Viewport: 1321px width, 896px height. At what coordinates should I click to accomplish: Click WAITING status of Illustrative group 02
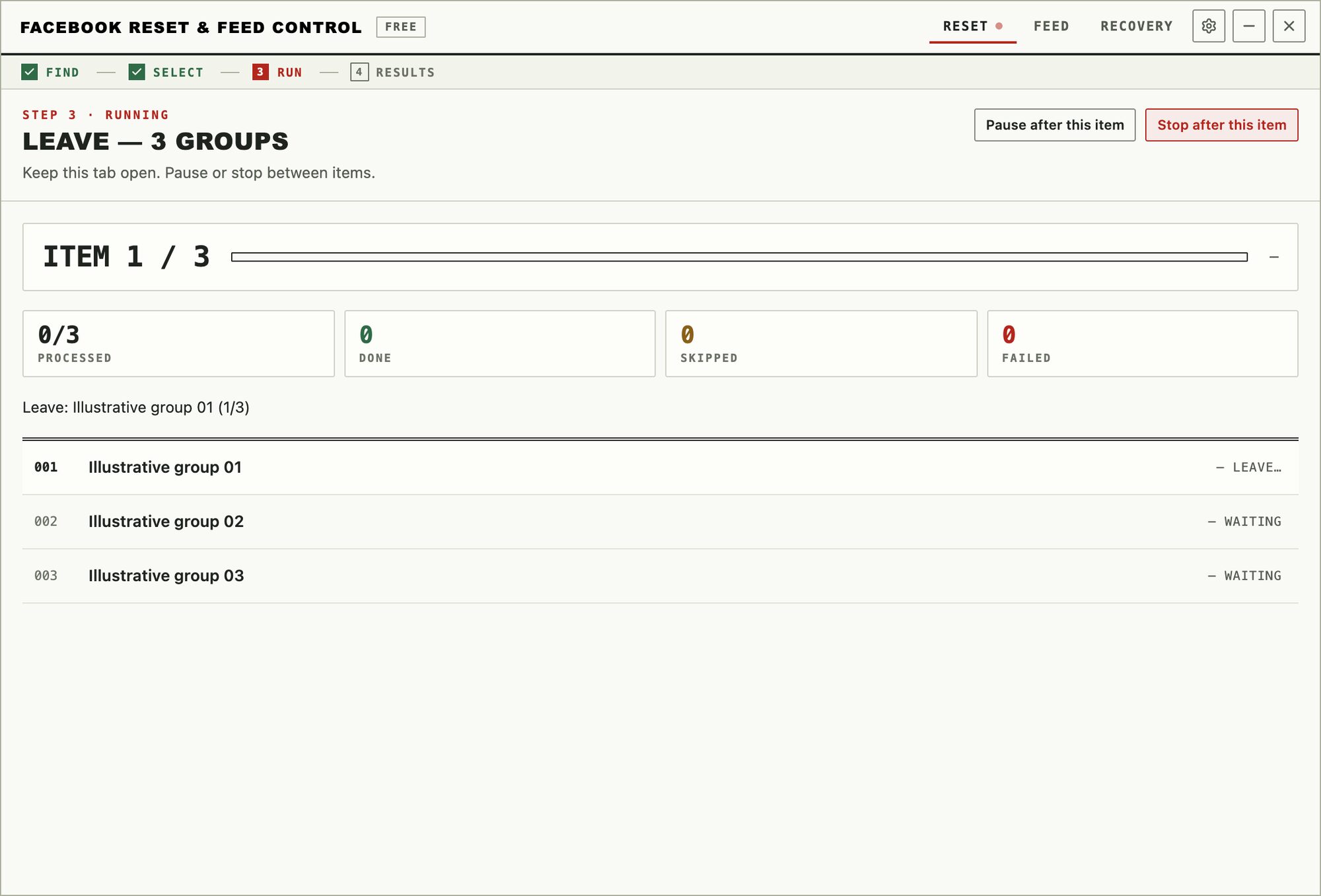click(x=1244, y=522)
